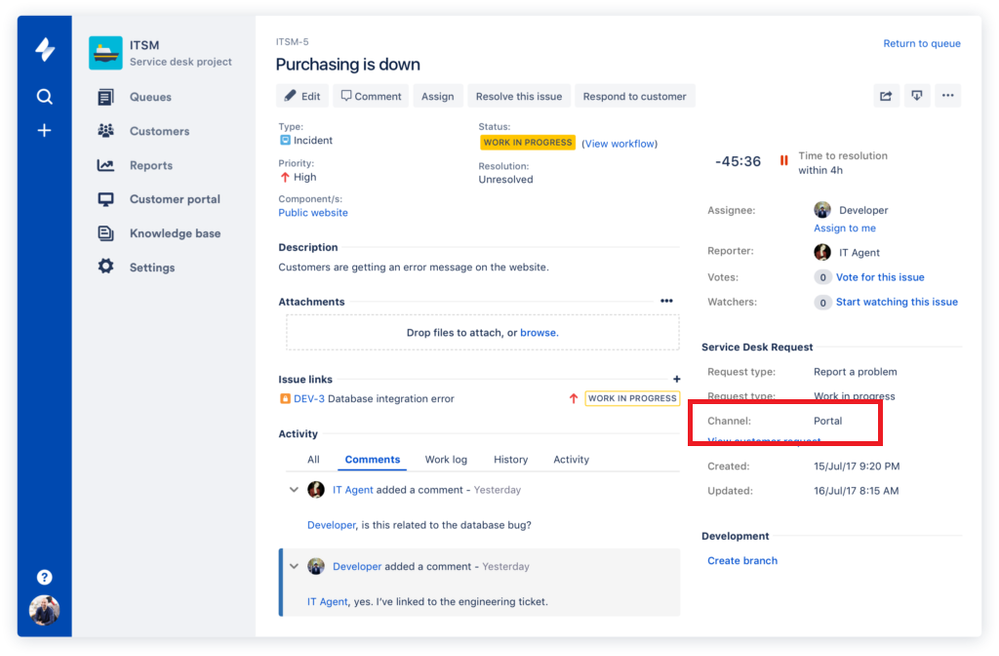
Task: Collapse Developer's comment
Action: pos(293,566)
